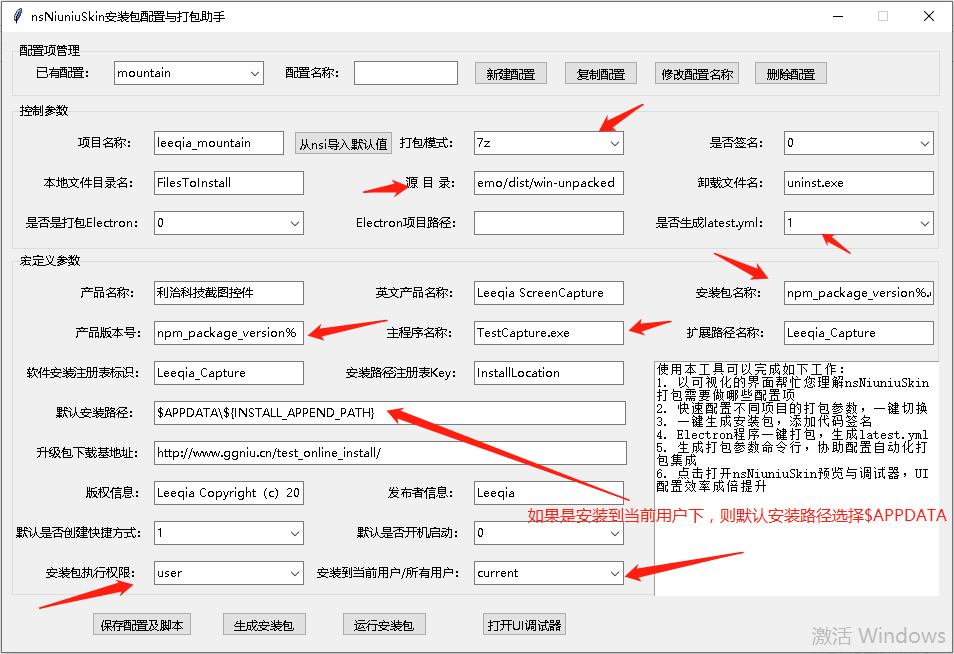
Task: Click the 产品名称 field 利洽科技截图控件
Action: (x=229, y=293)
